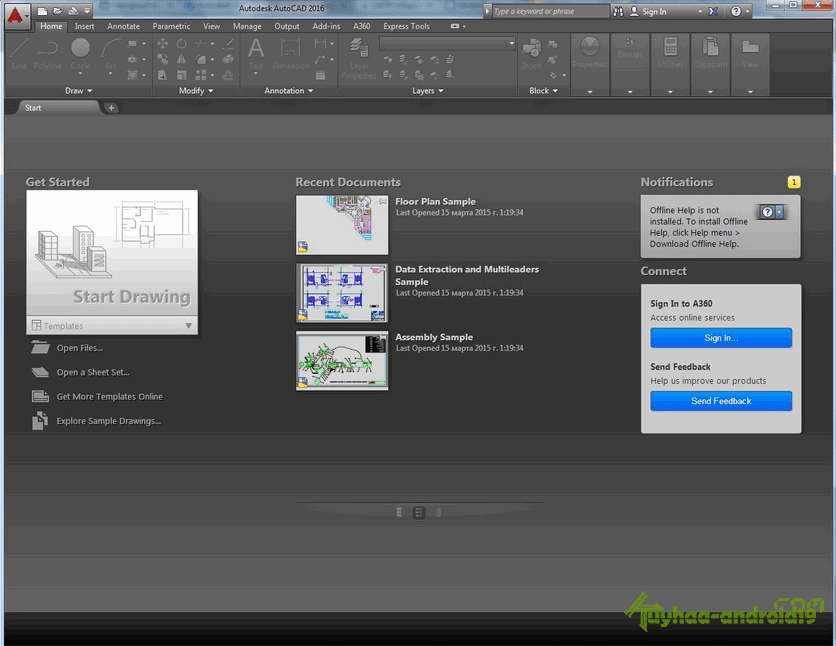The image size is (836, 646).
Task: Switch to the View ribbon tab
Action: (x=211, y=26)
